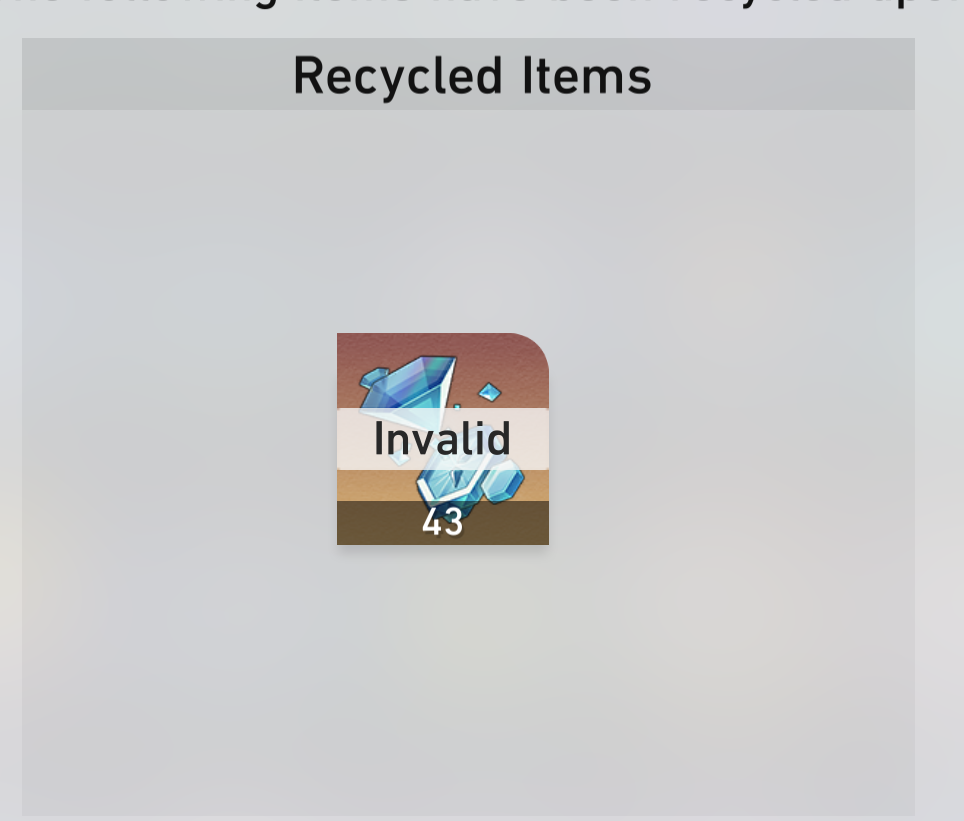
Task: Click the word Recycled in the header
Action: 398,76
